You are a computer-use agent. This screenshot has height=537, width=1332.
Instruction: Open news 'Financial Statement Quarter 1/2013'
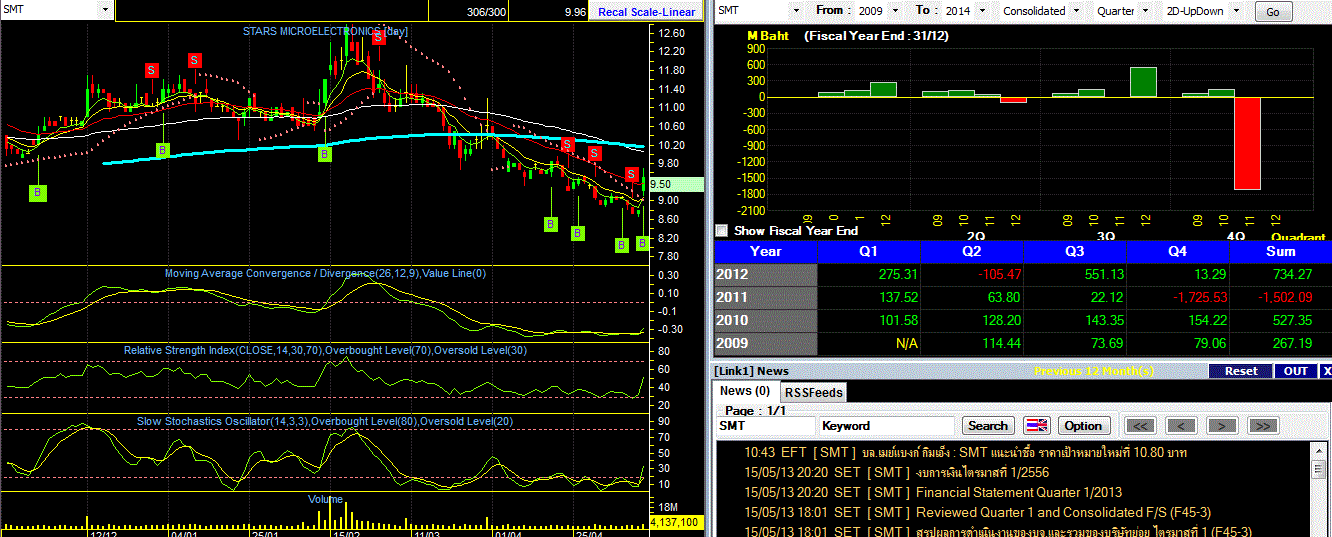coord(1019,492)
